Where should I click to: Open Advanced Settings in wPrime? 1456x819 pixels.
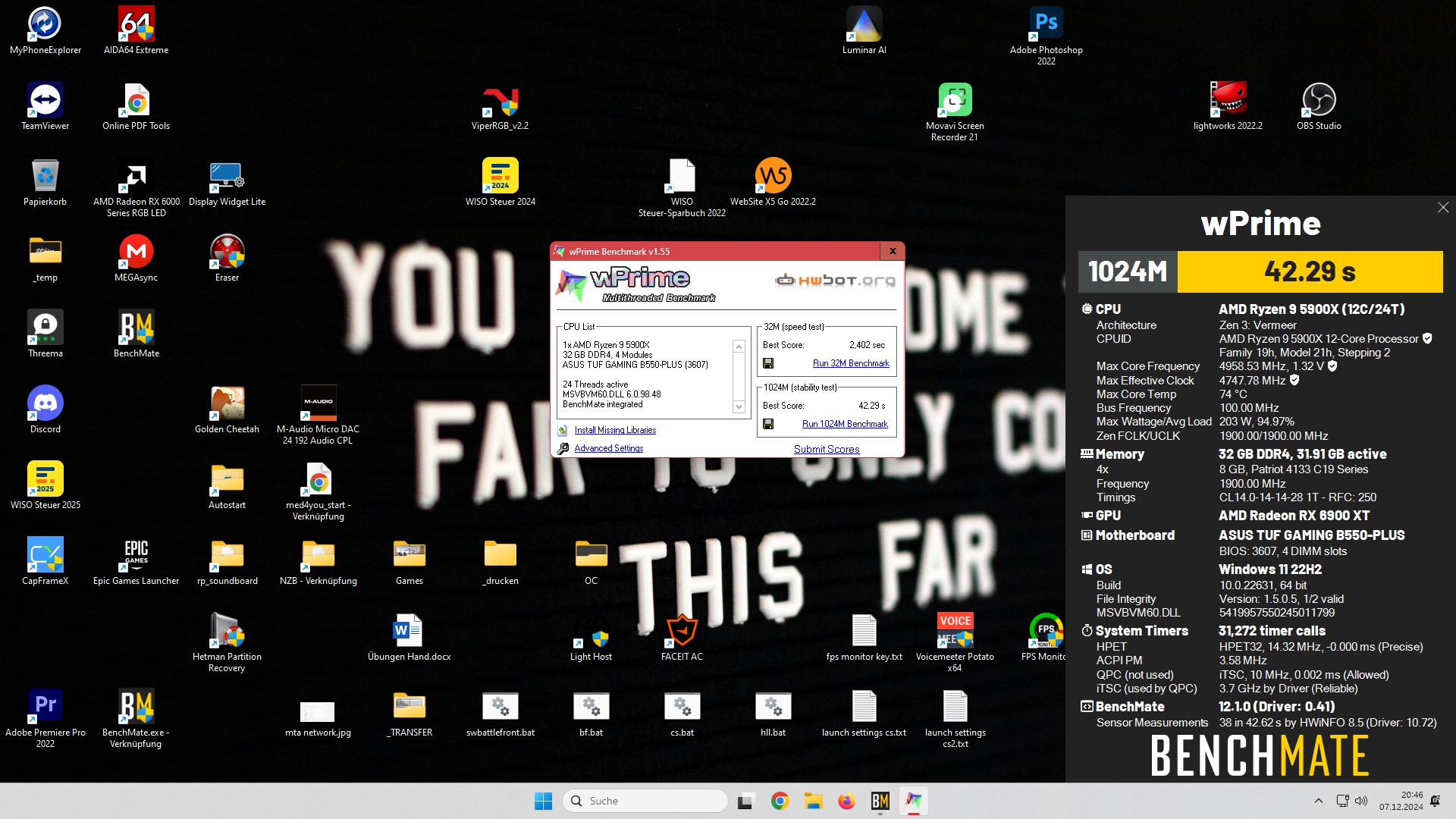pos(609,448)
